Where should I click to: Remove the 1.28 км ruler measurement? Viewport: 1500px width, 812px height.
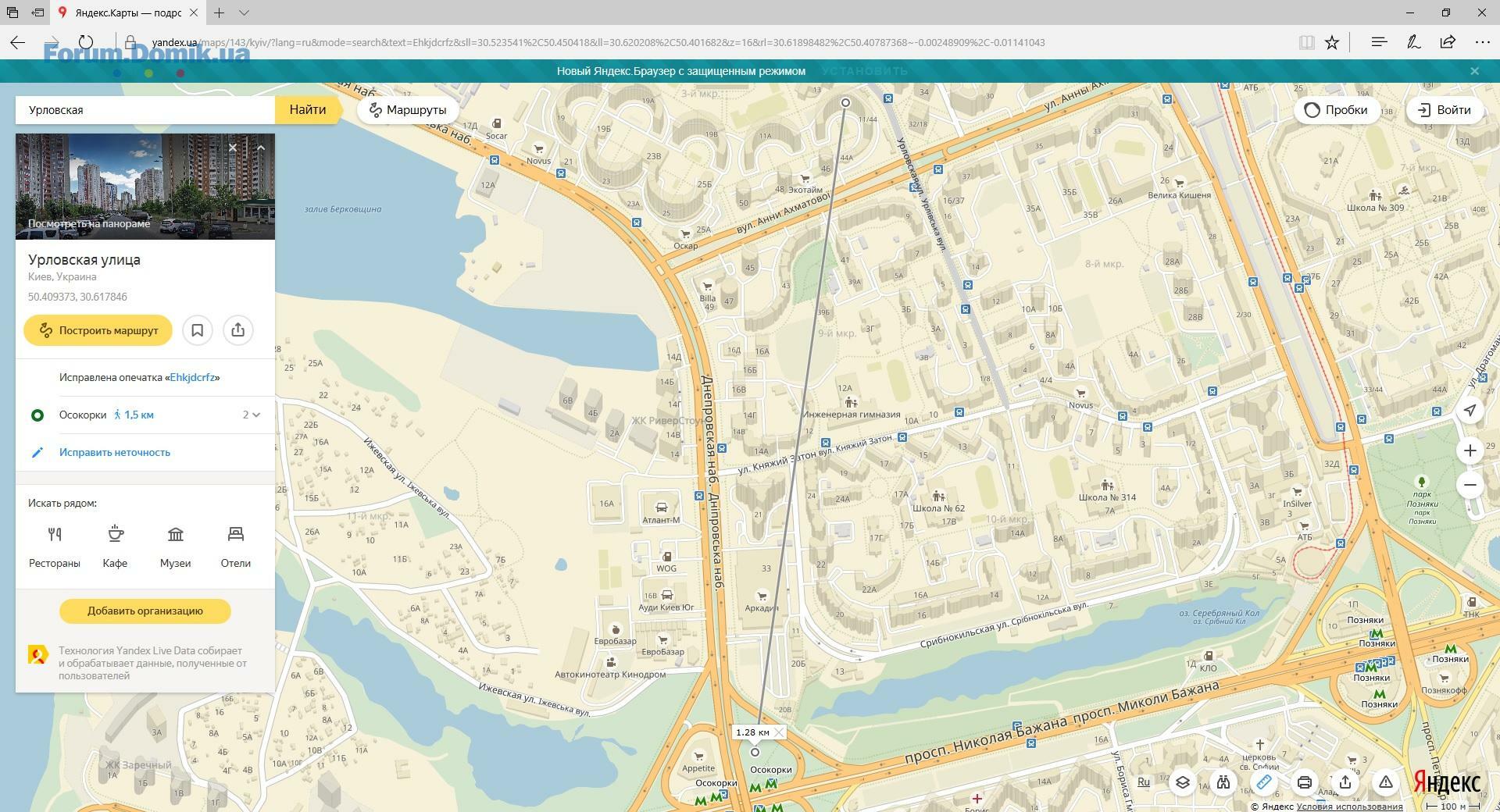tap(778, 732)
